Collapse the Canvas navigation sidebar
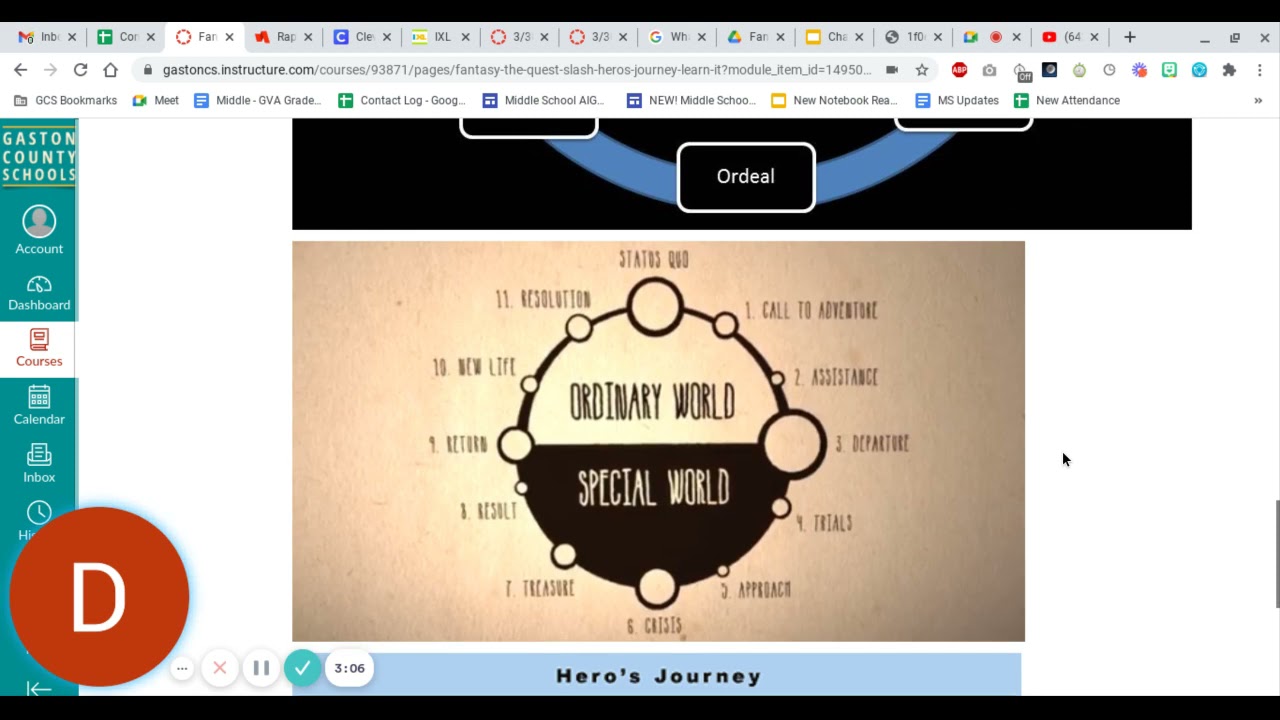 pos(39,688)
